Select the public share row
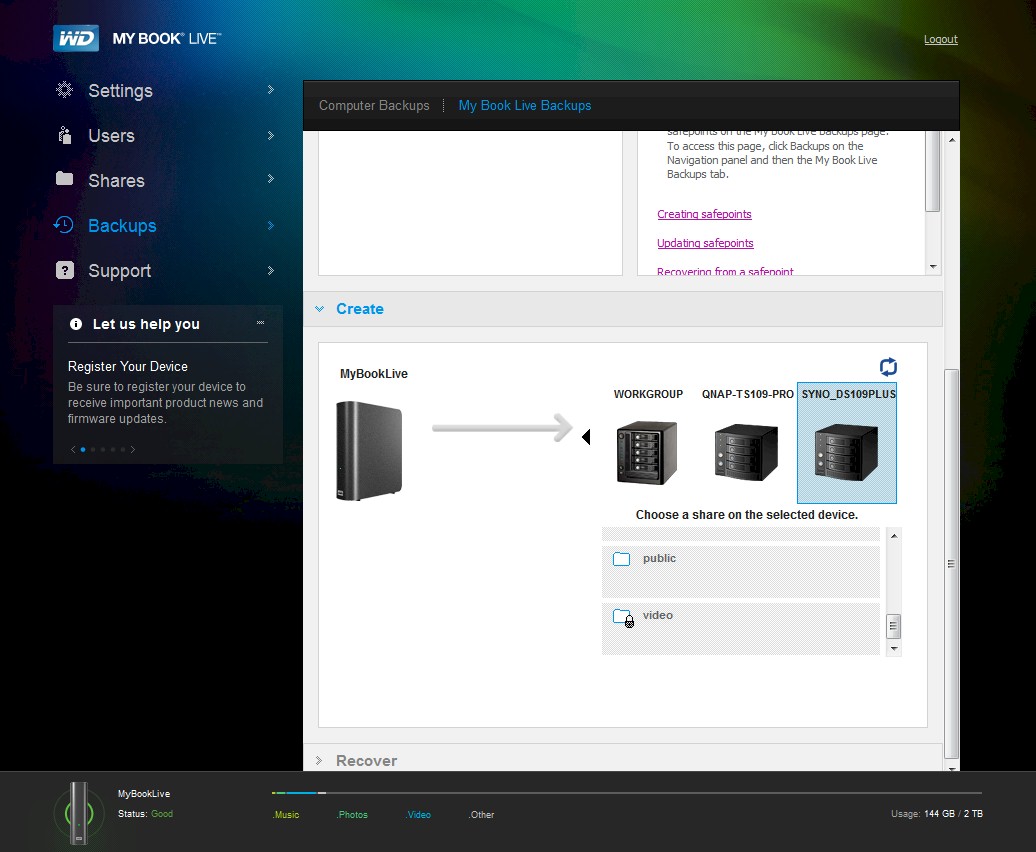Image resolution: width=1036 pixels, height=852 pixels. tap(741, 571)
